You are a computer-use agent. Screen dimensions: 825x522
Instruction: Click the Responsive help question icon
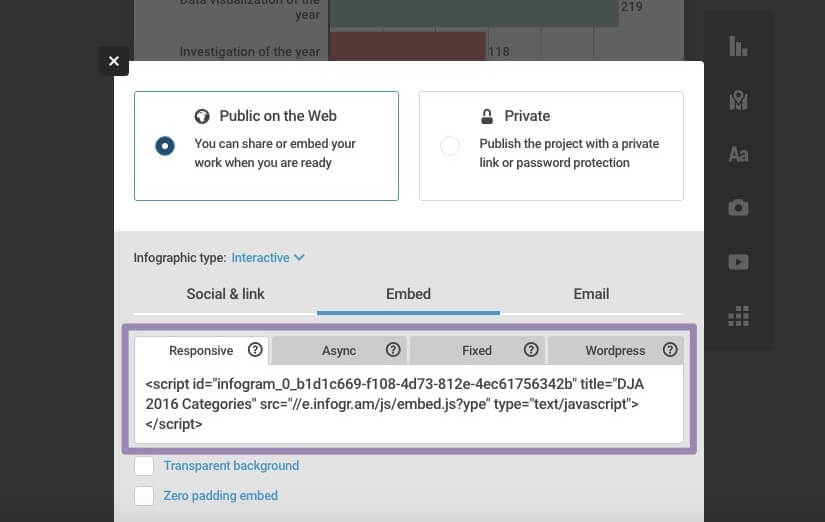tap(255, 350)
